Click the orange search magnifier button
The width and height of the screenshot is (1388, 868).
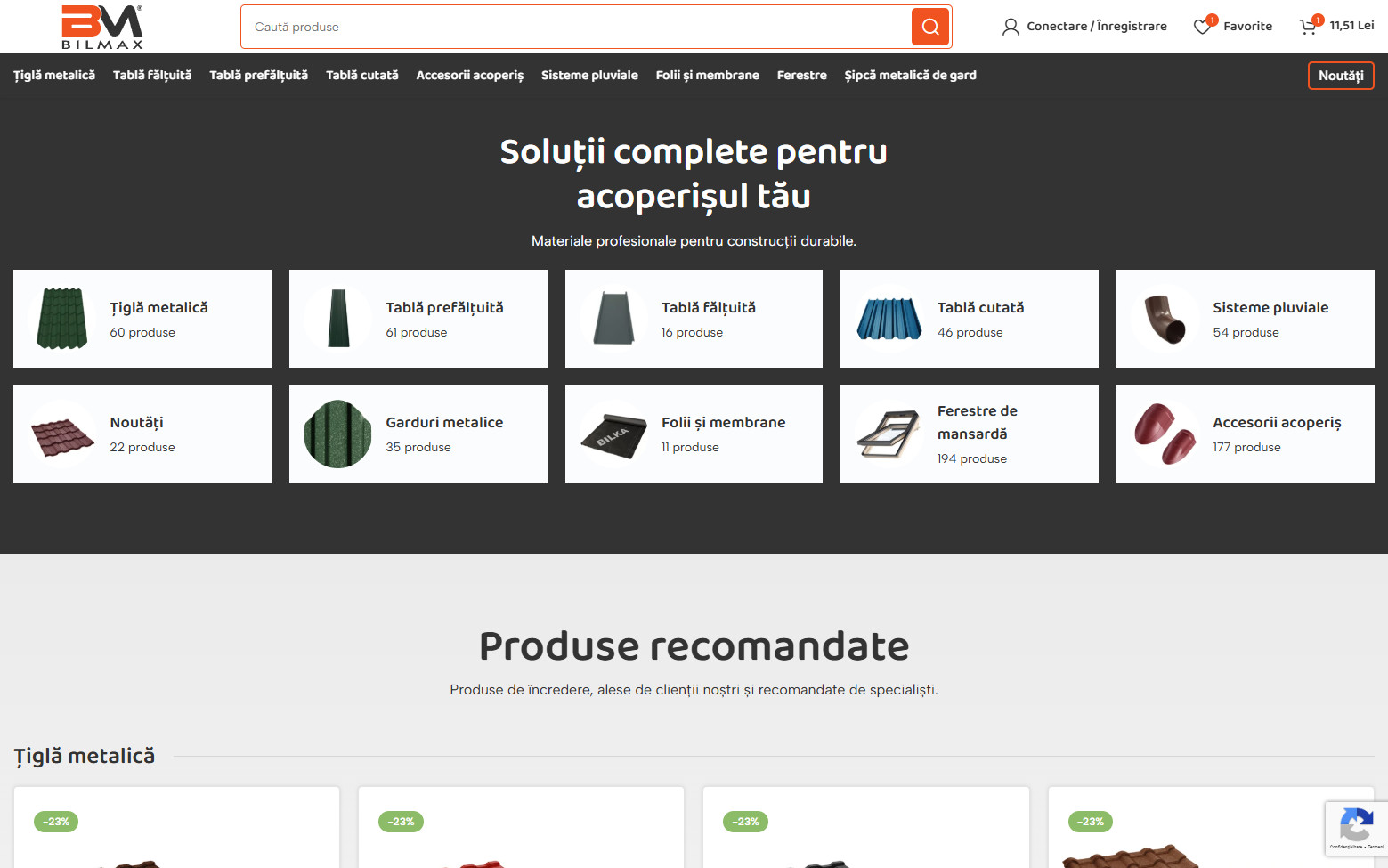tap(930, 27)
